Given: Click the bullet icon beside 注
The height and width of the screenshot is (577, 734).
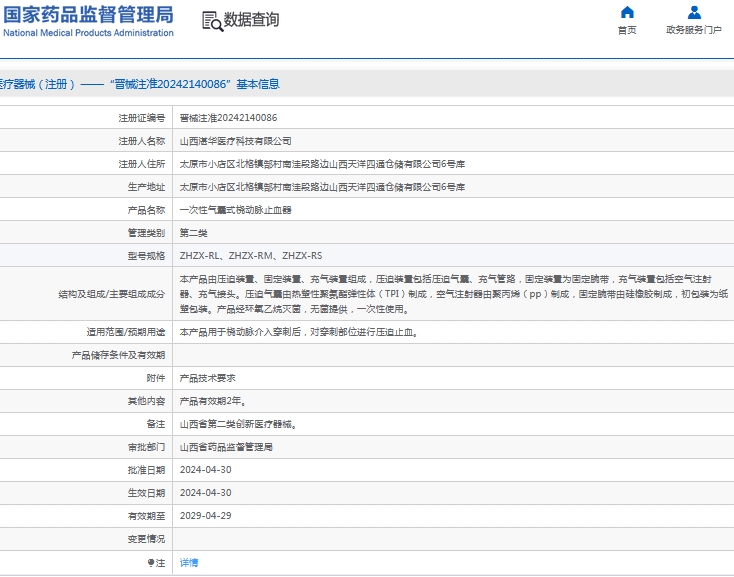Looking at the screenshot, I should pyautogui.click(x=151, y=562).
